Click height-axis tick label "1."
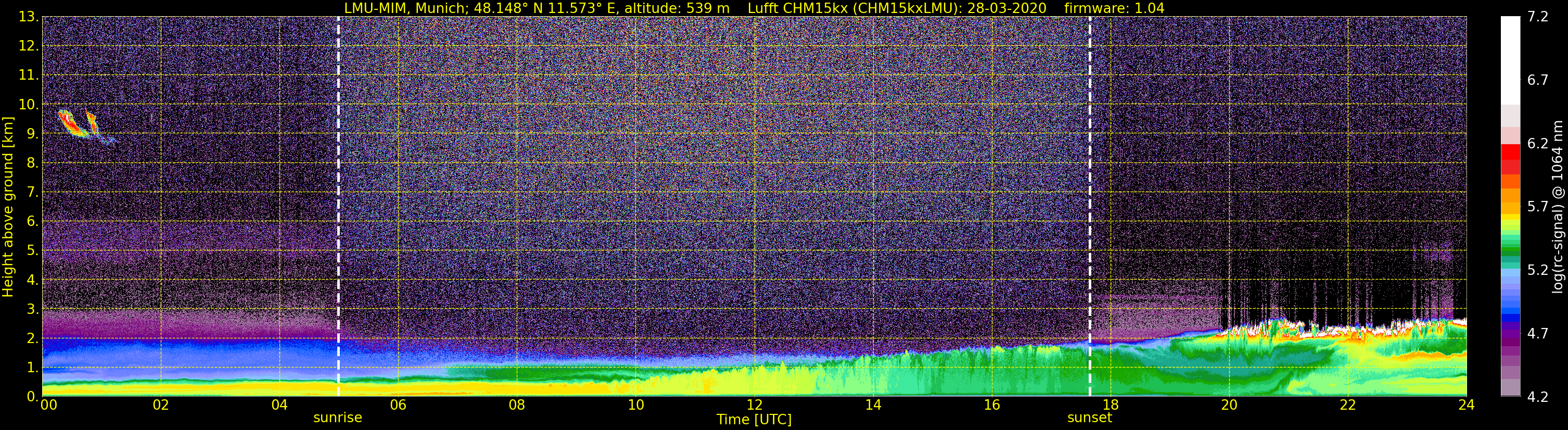The height and width of the screenshot is (430, 1568). 33,368
